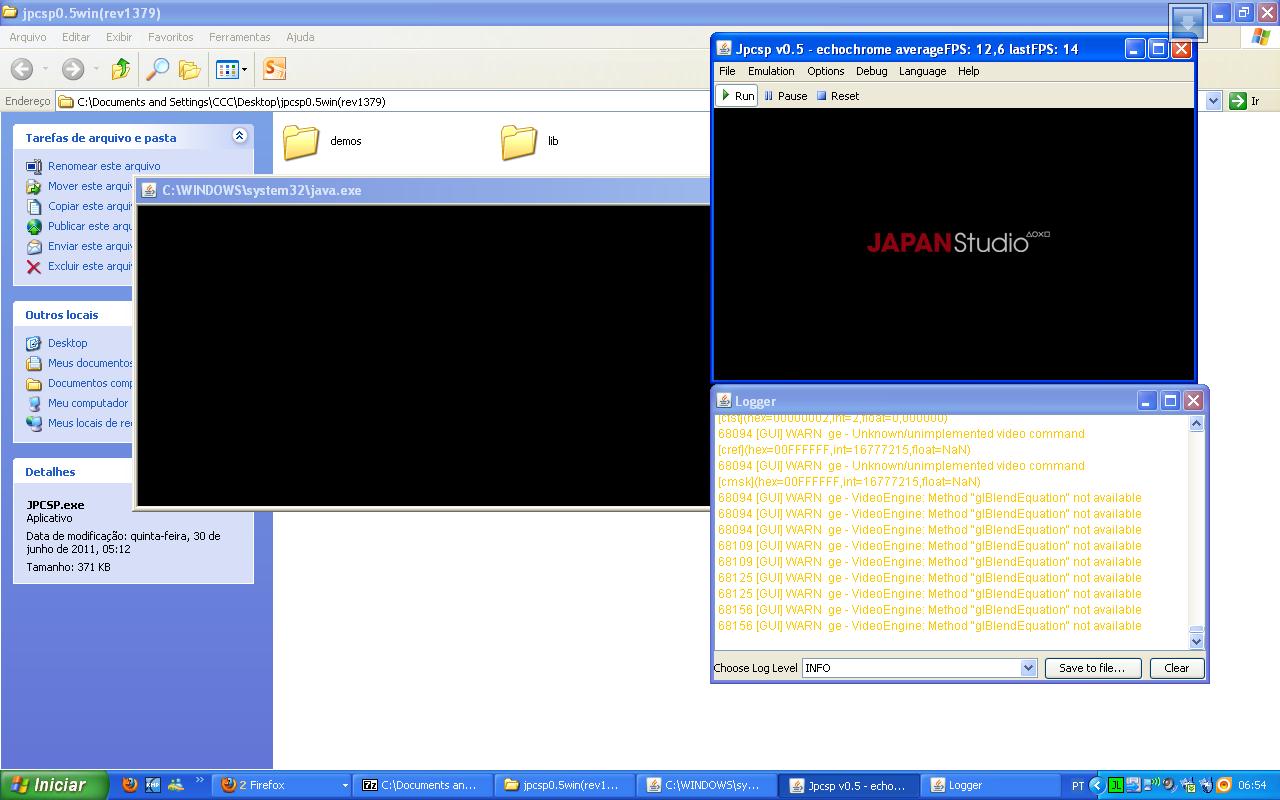
Task: Launch Firefox from the quick launch bar
Action: (x=129, y=785)
